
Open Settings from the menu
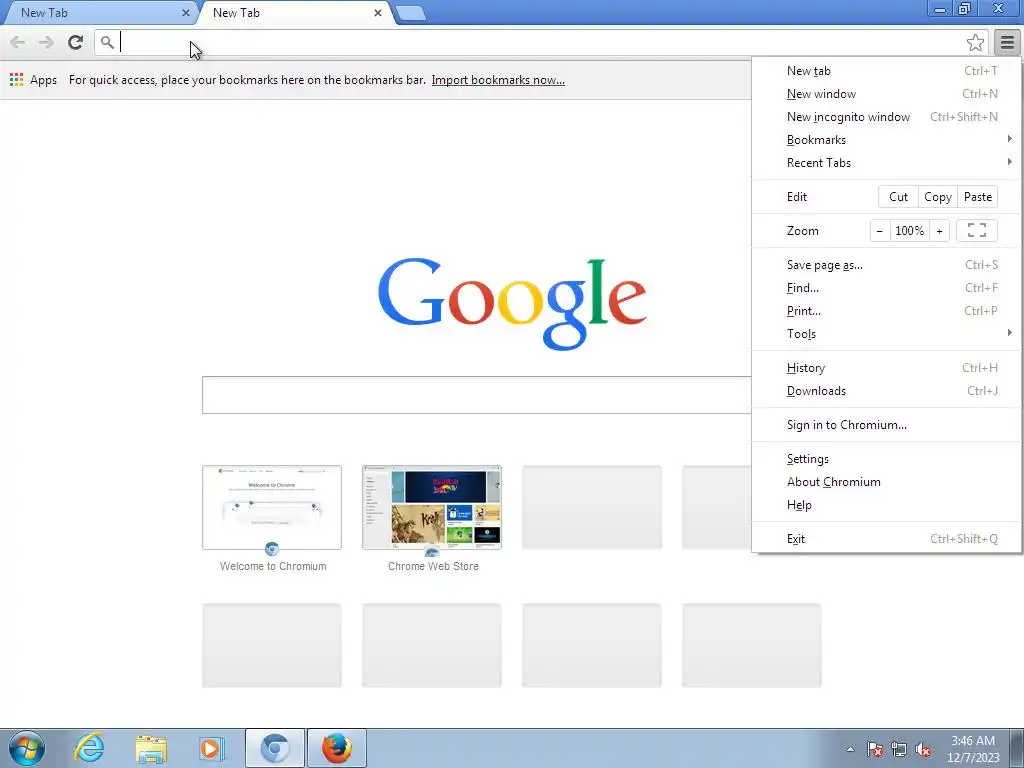(887, 458)
